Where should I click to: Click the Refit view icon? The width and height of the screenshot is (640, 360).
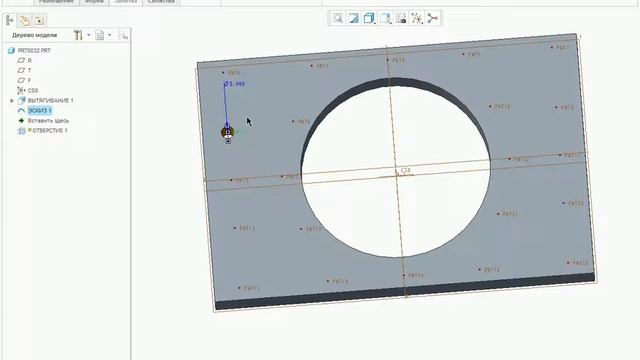click(x=338, y=18)
